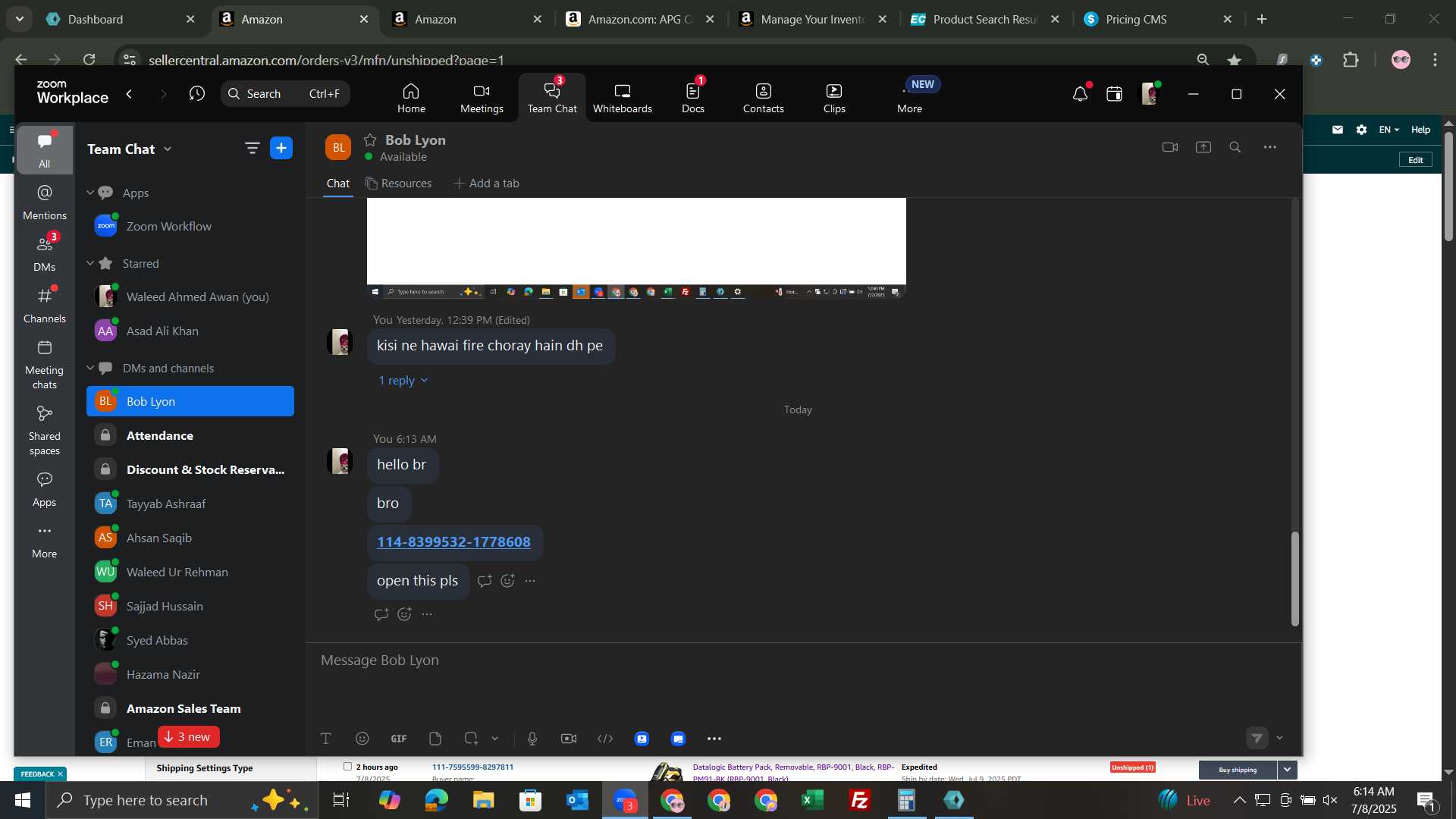The height and width of the screenshot is (819, 1456).
Task: Open send options dropdown next to send
Action: point(1280,738)
